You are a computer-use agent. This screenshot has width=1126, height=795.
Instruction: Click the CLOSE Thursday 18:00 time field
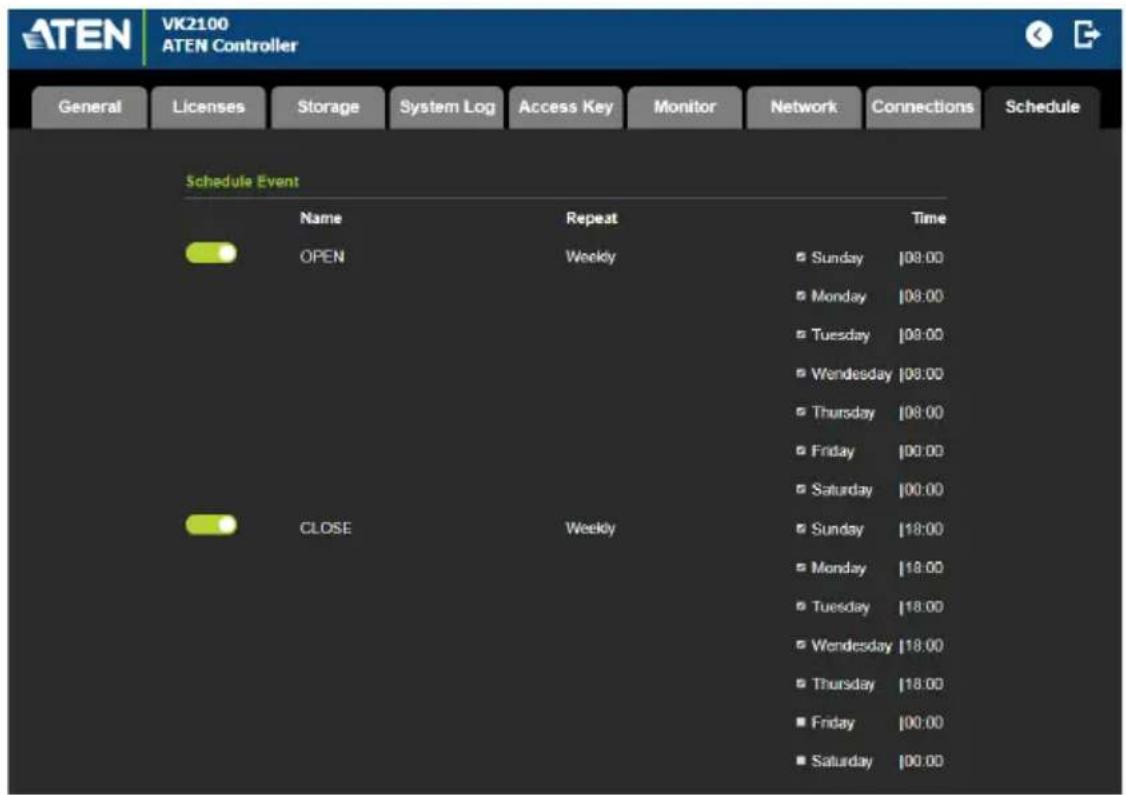click(921, 684)
